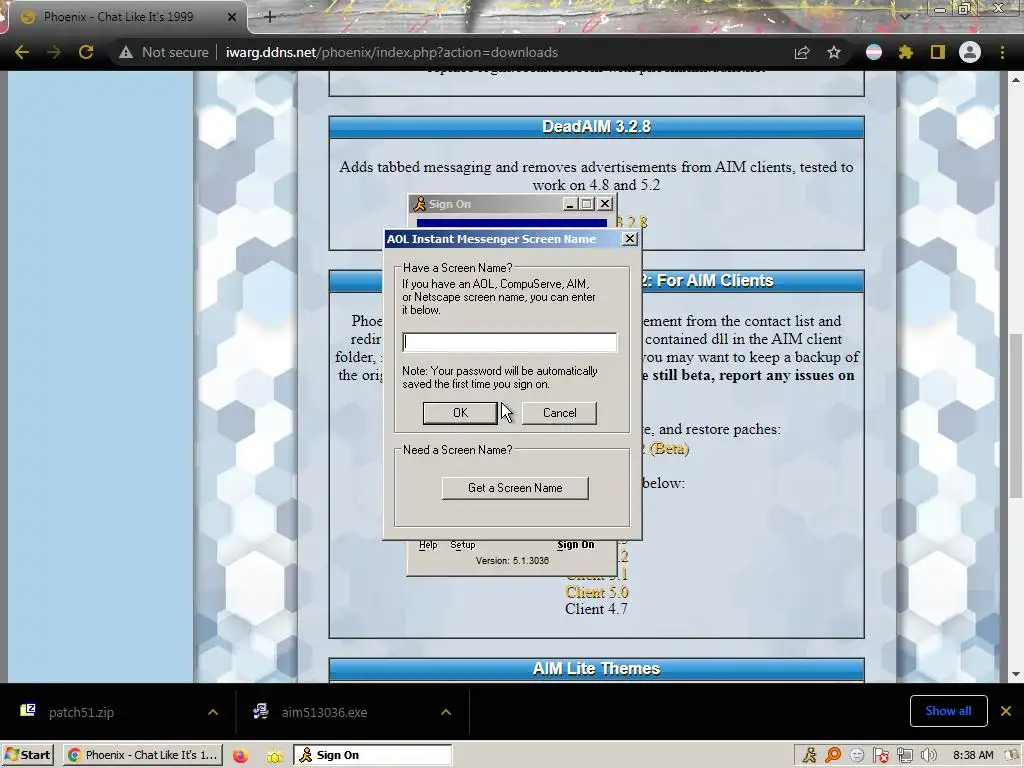Click the gray face tray icon
1024x768 pixels.
pyautogui.click(x=857, y=755)
